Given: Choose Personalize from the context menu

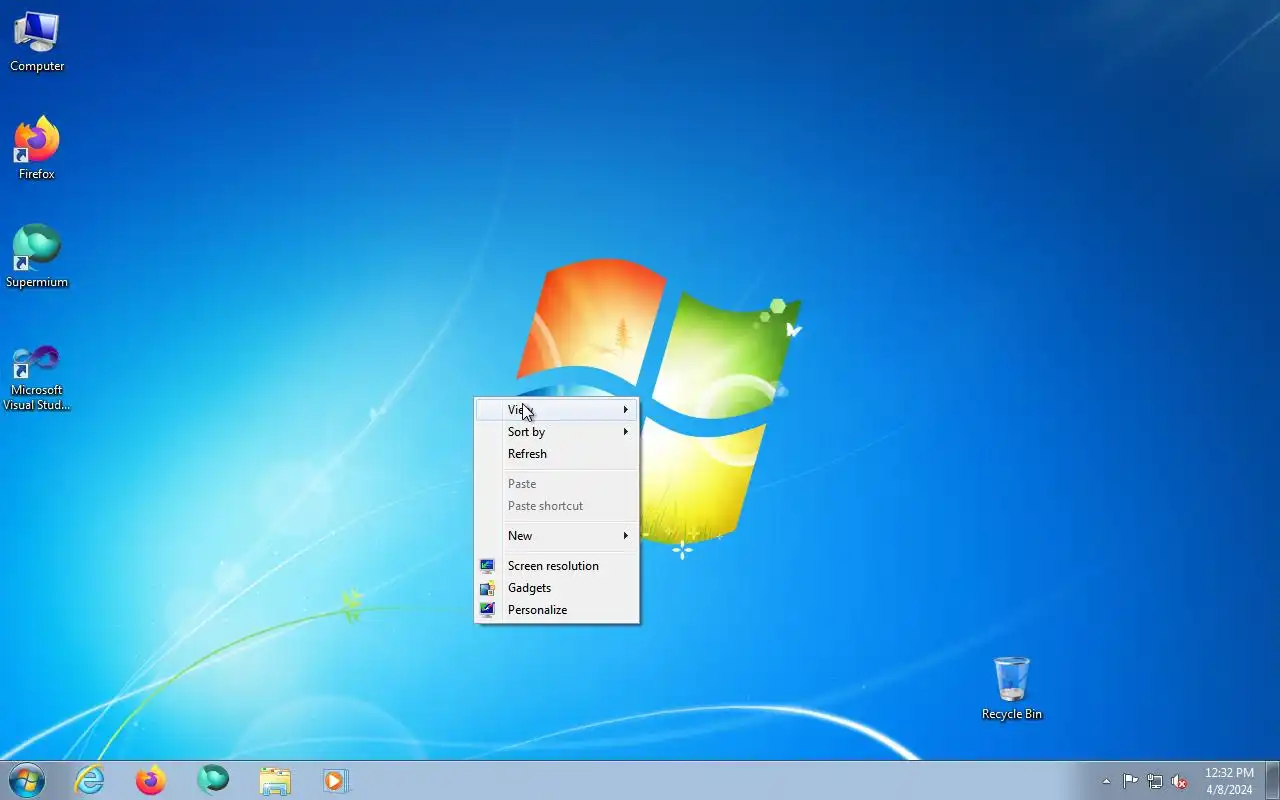Looking at the screenshot, I should pyautogui.click(x=556, y=610).
